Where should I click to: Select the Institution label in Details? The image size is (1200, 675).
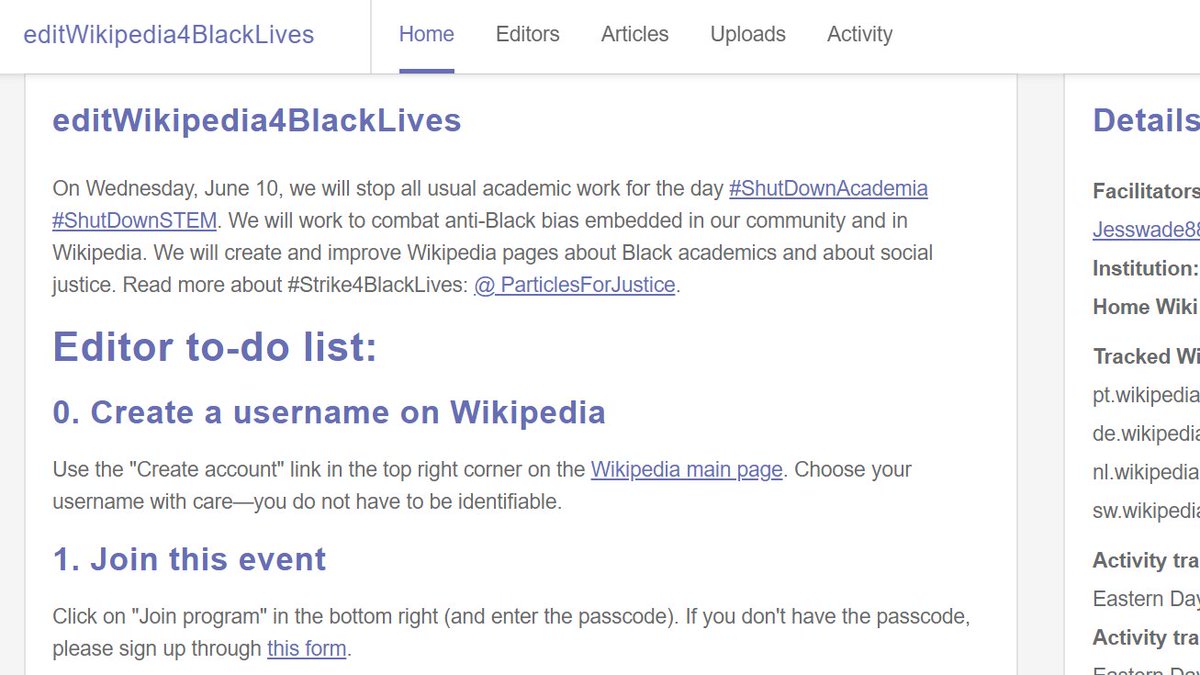click(x=1145, y=268)
